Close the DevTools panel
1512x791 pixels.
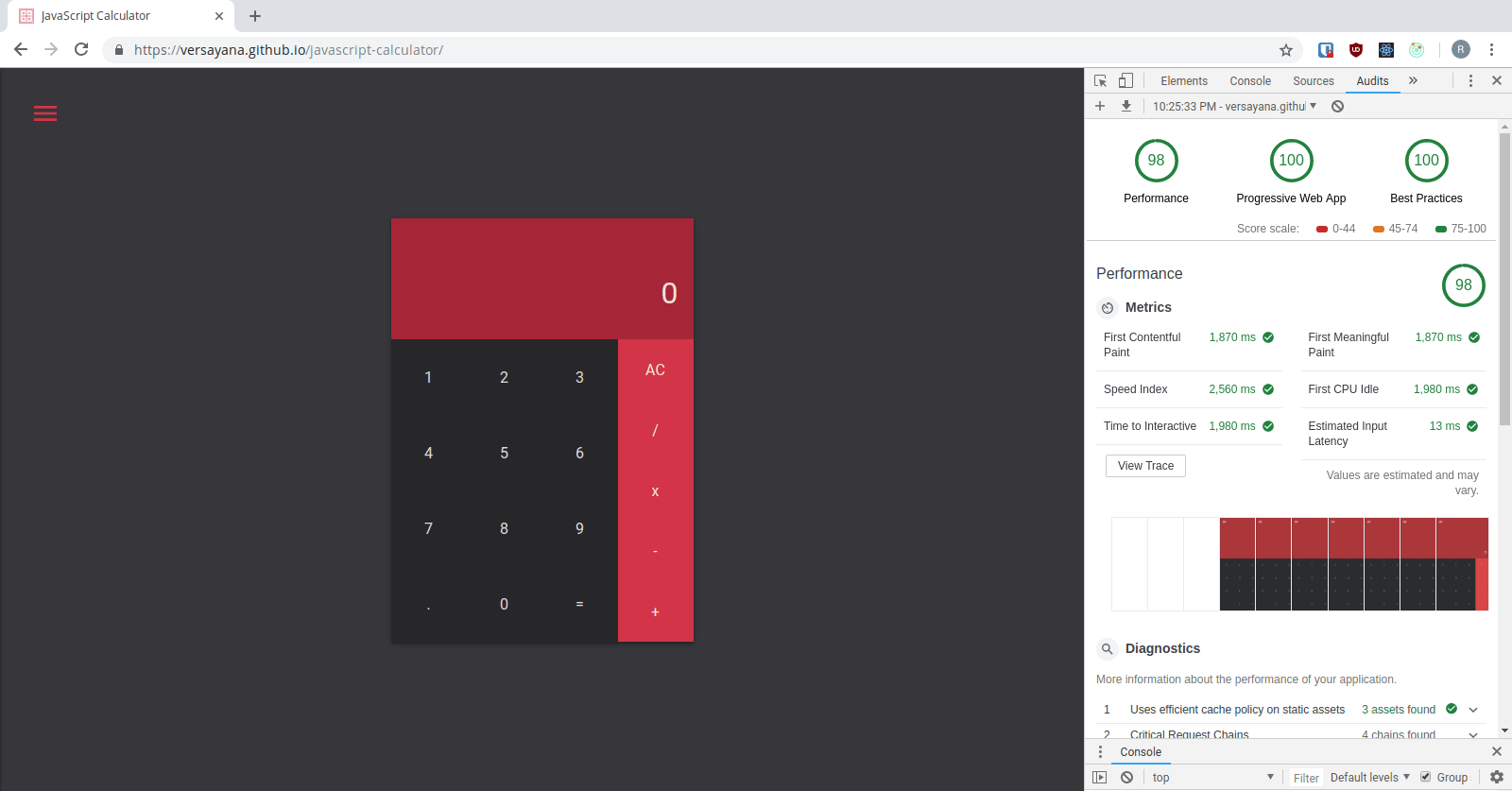[x=1497, y=81]
